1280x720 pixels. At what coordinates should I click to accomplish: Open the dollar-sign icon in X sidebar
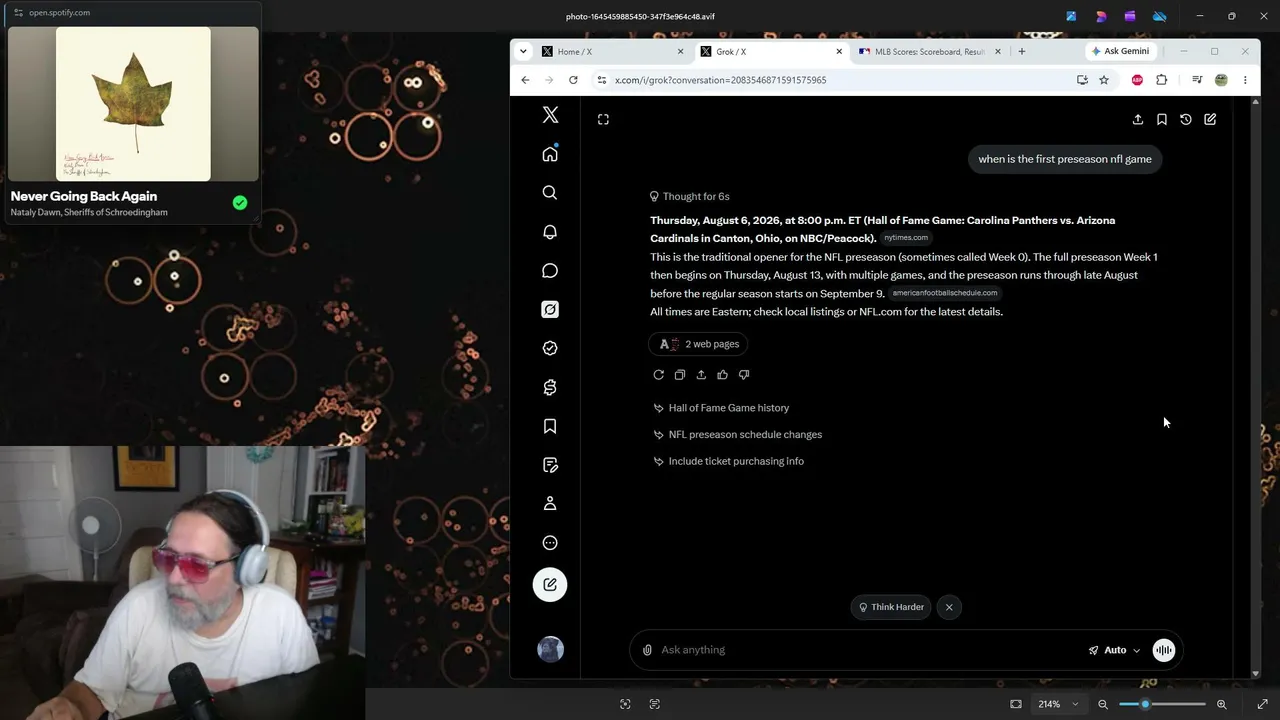coord(550,387)
